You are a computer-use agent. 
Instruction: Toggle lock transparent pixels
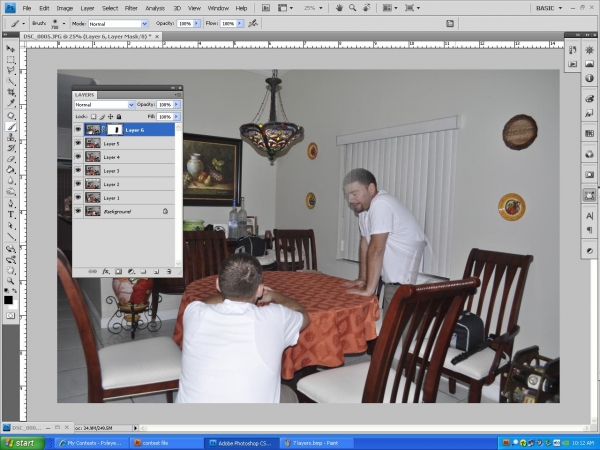[93, 117]
